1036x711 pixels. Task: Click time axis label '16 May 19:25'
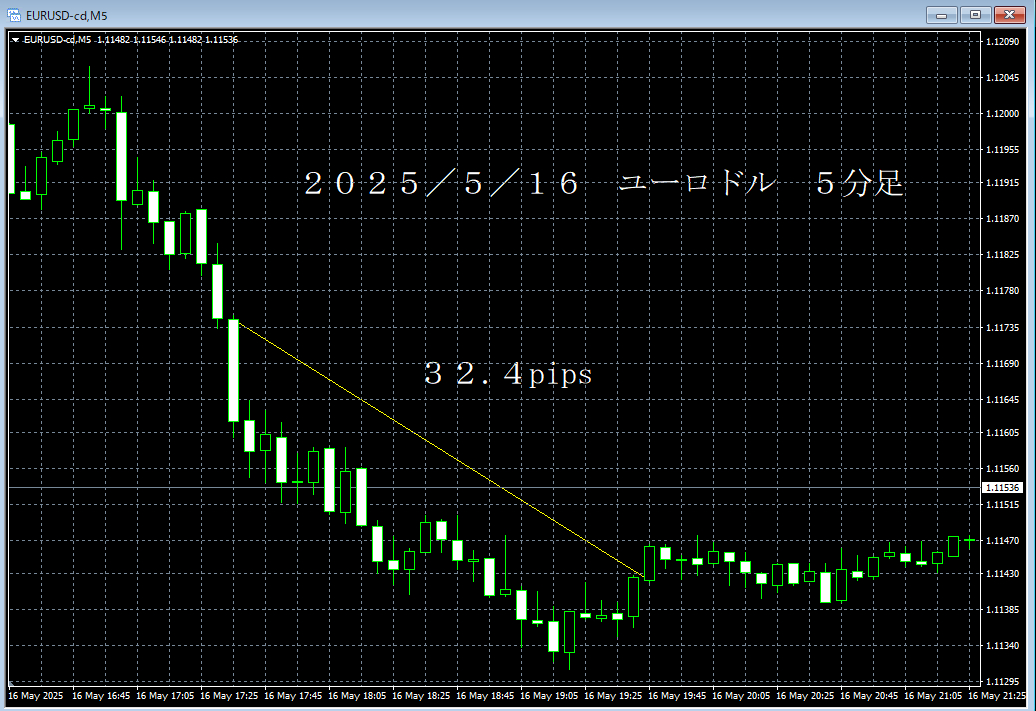[x=614, y=696]
